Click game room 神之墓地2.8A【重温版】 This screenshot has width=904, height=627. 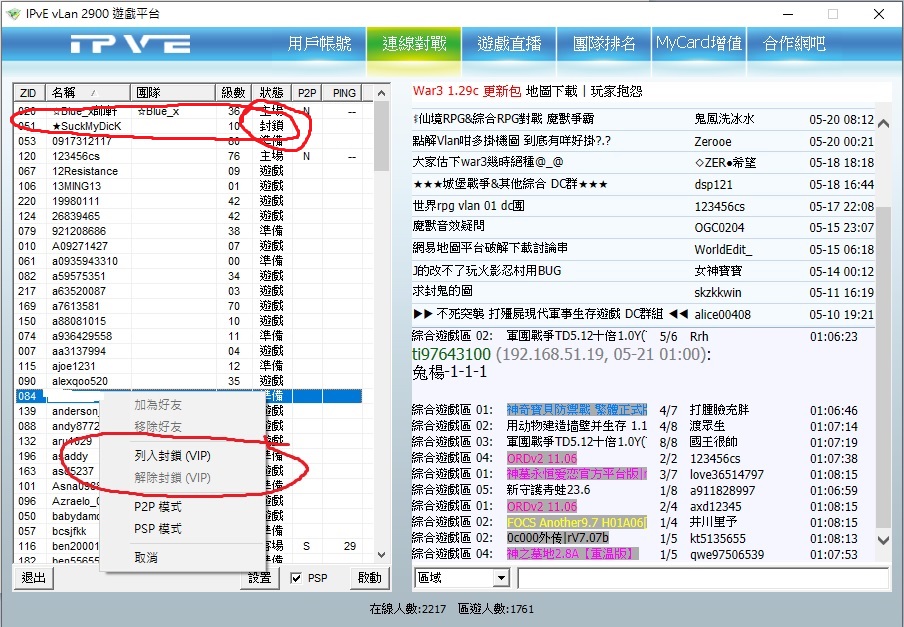pyautogui.click(x=572, y=554)
